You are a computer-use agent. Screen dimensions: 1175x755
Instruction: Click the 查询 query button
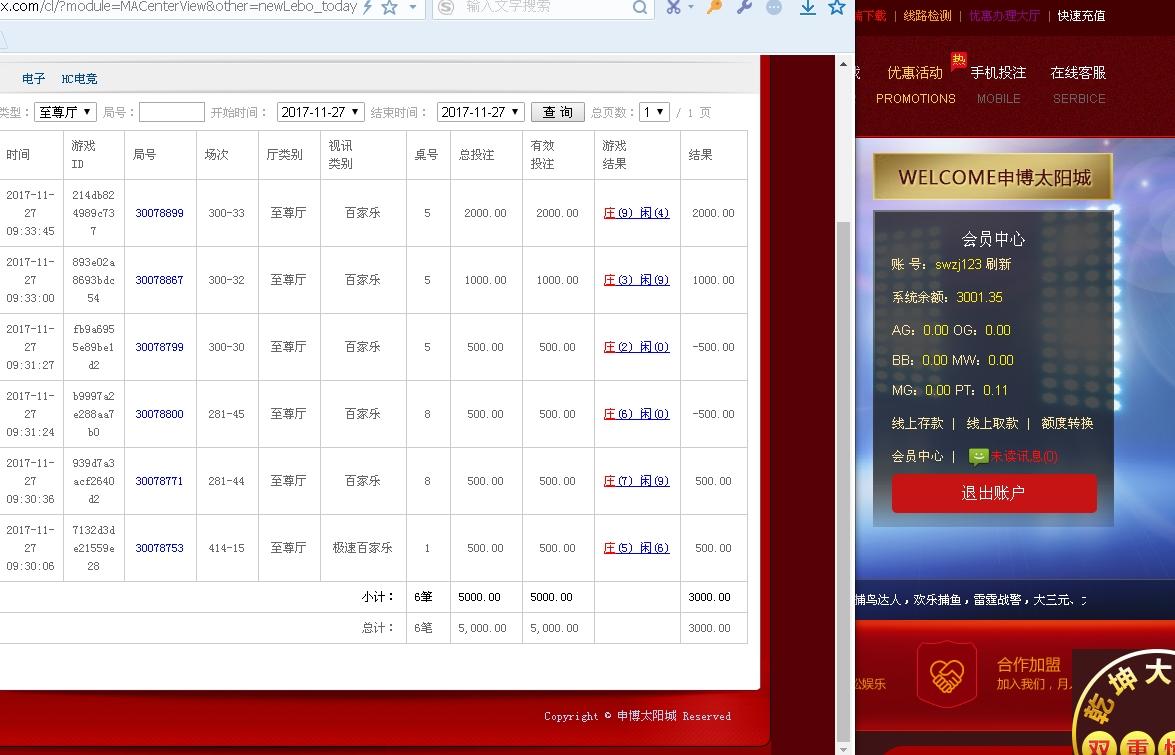coord(556,111)
